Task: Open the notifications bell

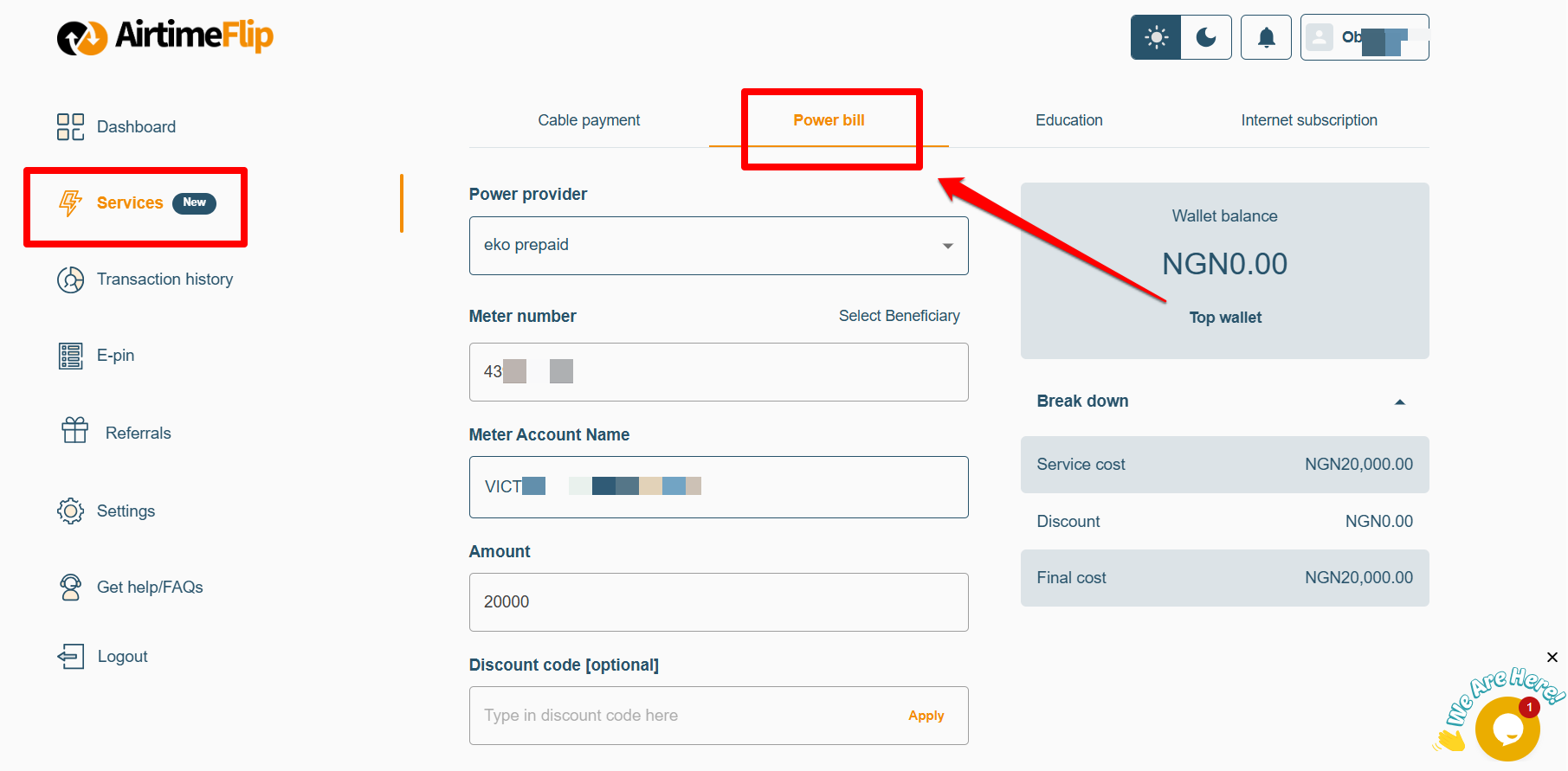Action: [x=1266, y=37]
